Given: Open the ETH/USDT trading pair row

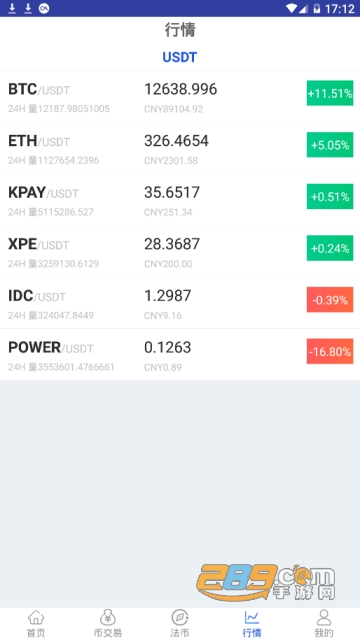Looking at the screenshot, I should (x=180, y=148).
